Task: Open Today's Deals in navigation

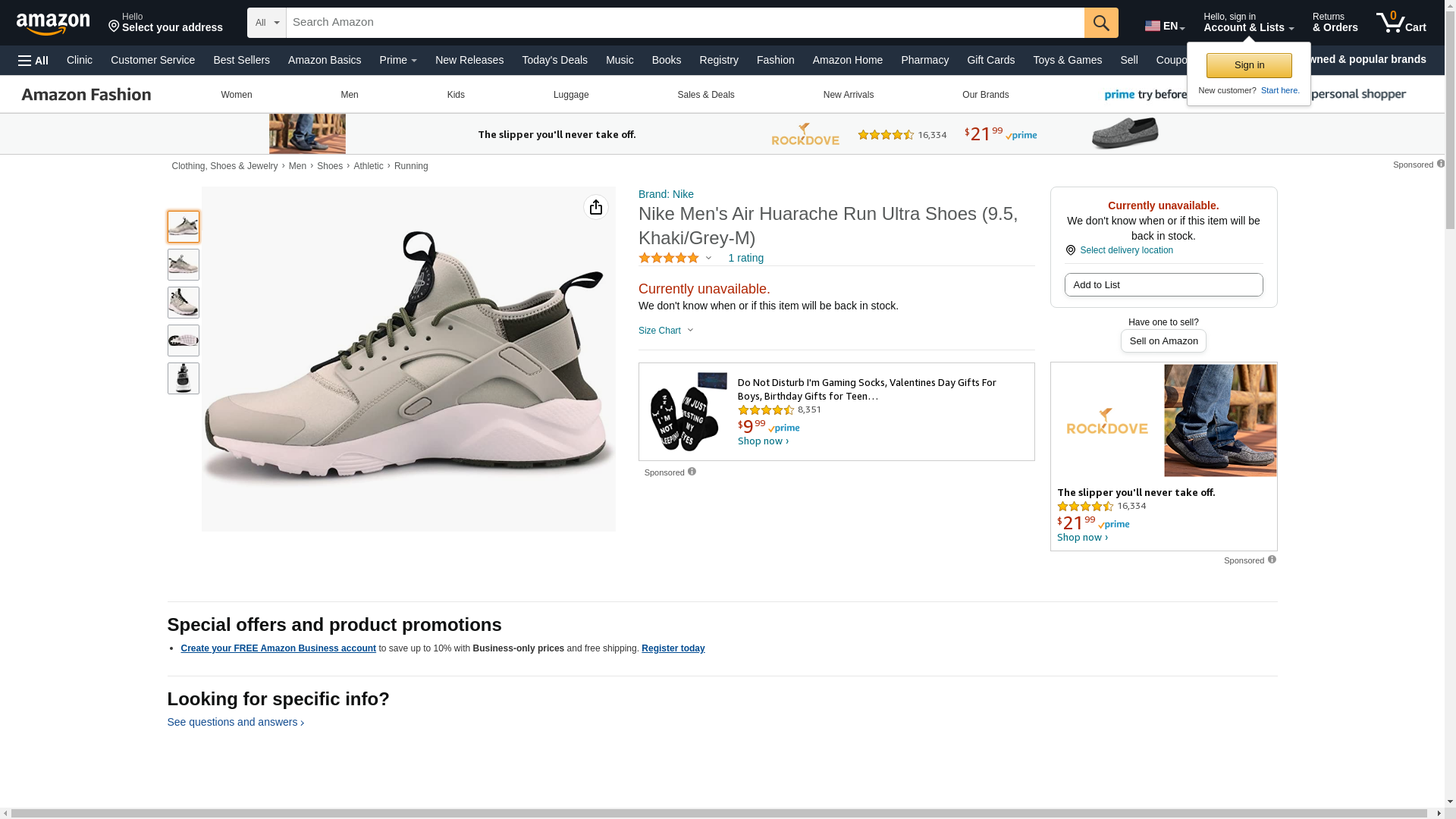Action: click(x=554, y=60)
